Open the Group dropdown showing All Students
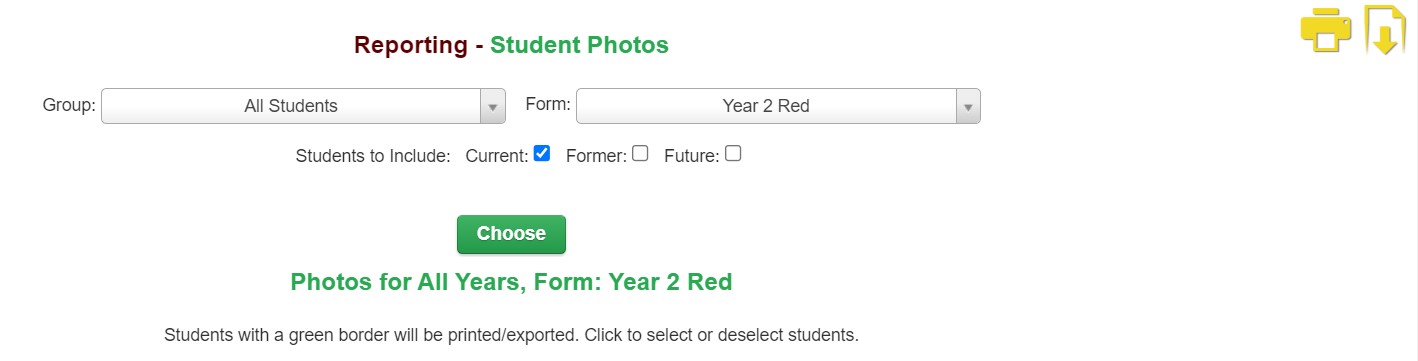This screenshot has width=1418, height=361. tap(303, 106)
